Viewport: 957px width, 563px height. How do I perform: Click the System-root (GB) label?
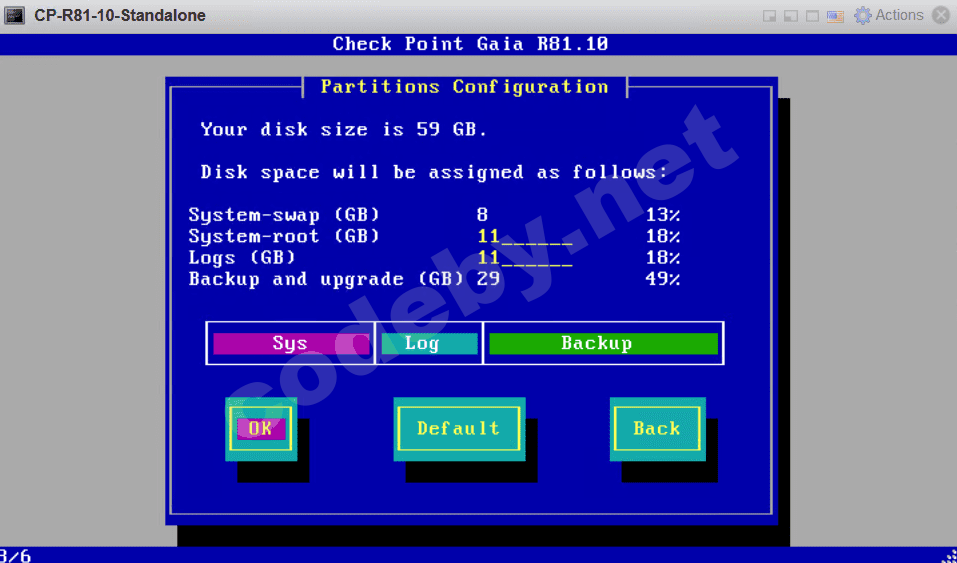pos(284,236)
